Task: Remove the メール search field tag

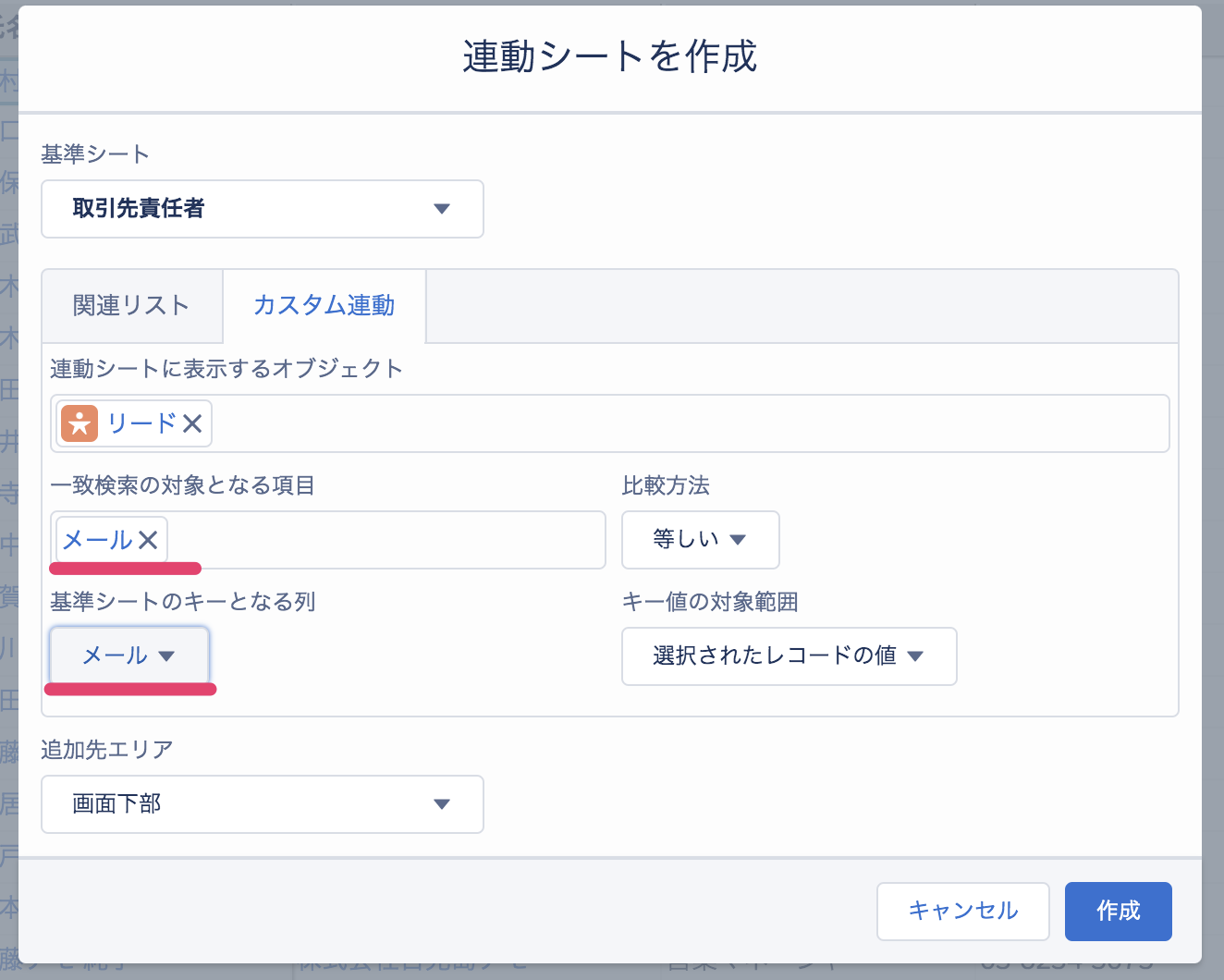Action: pyautogui.click(x=148, y=540)
